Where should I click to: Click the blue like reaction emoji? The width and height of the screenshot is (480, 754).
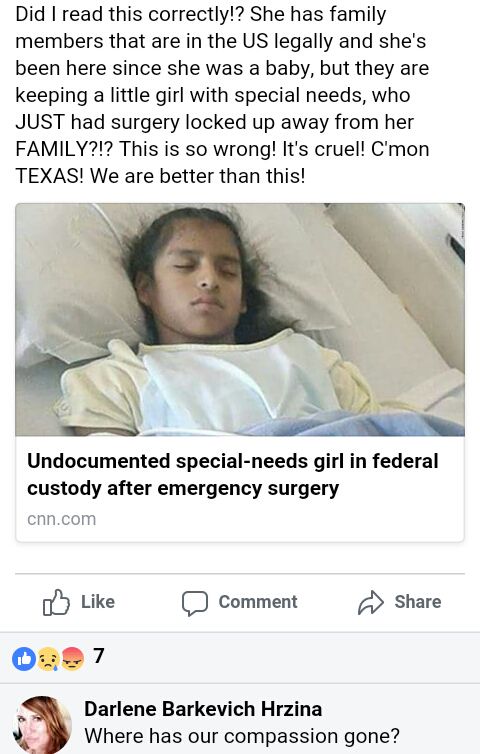[24, 658]
